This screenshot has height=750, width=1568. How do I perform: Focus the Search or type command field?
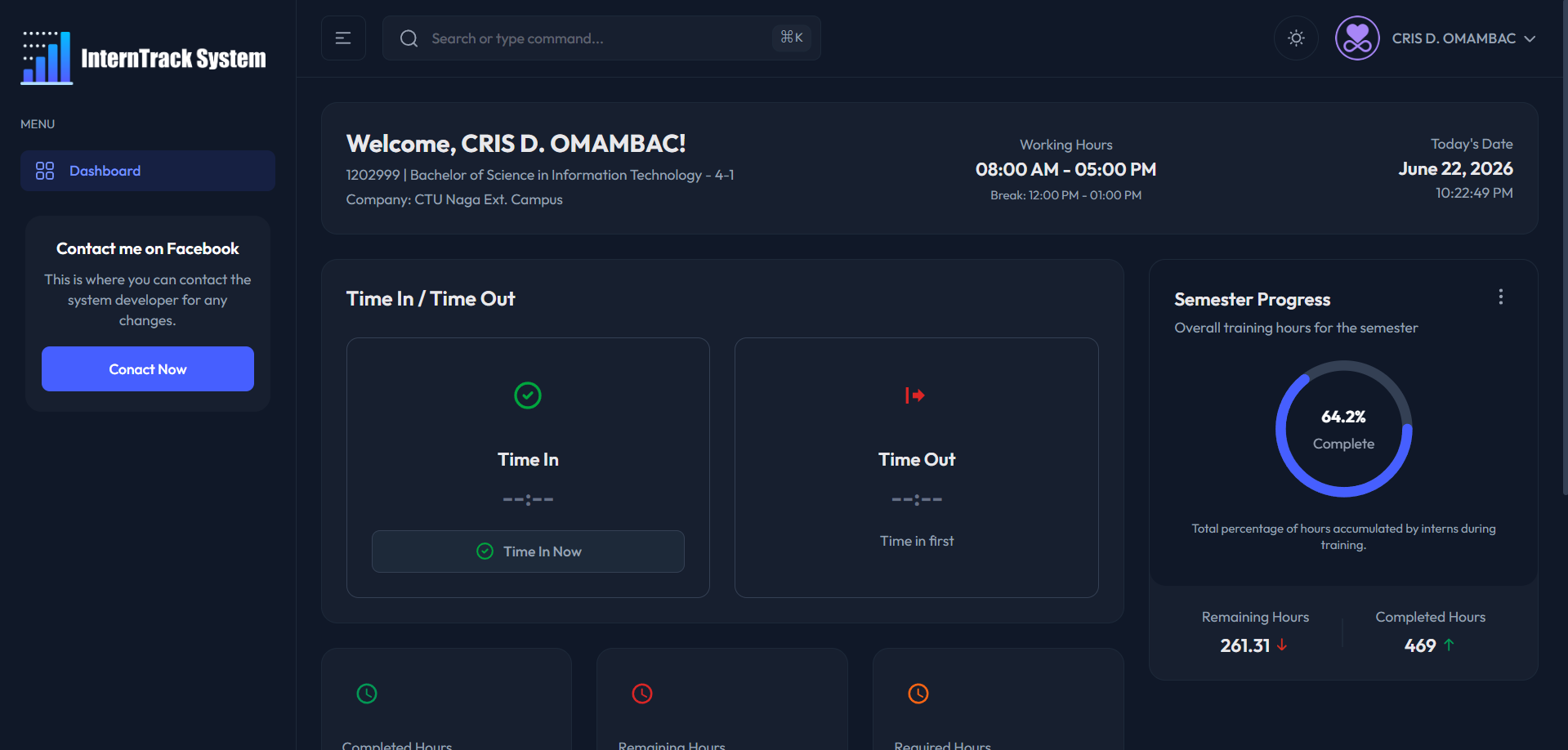601,38
